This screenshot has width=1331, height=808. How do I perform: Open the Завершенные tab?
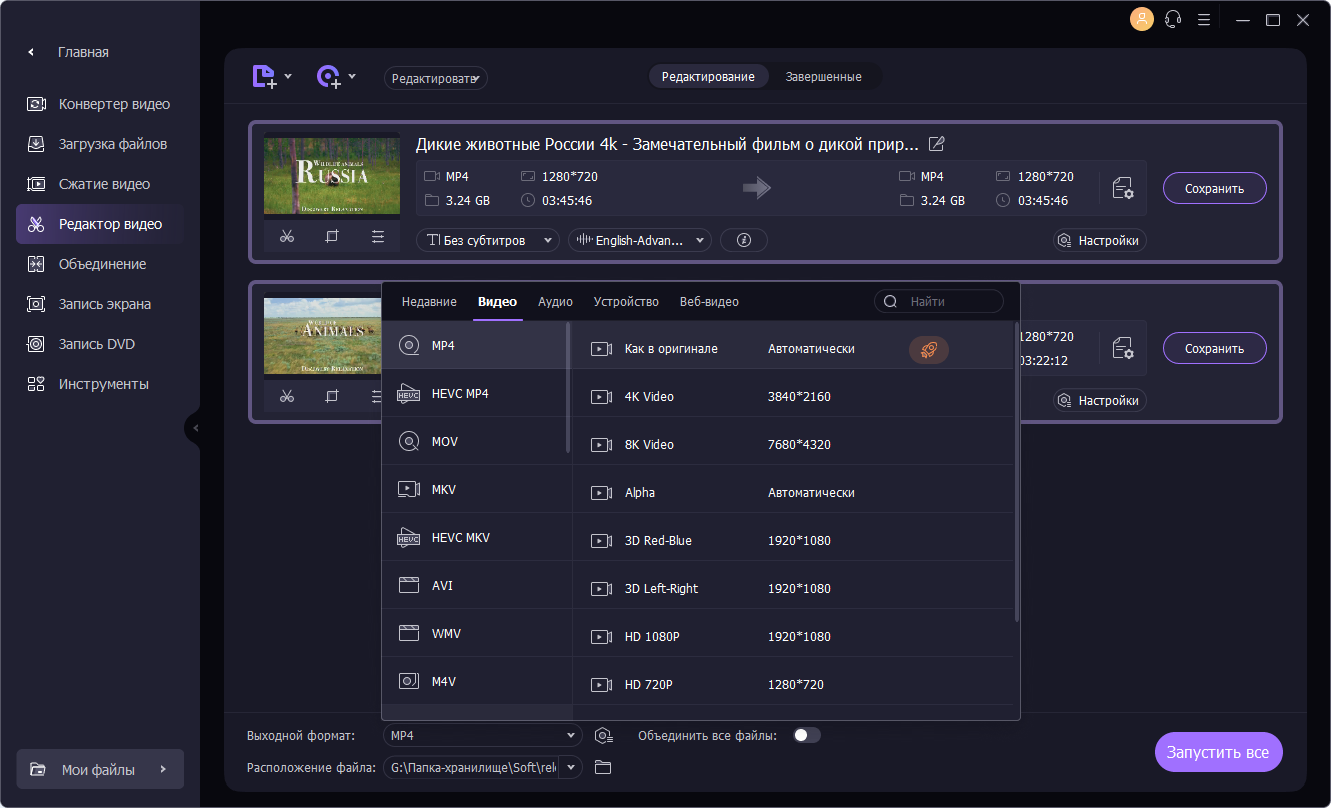pos(823,77)
